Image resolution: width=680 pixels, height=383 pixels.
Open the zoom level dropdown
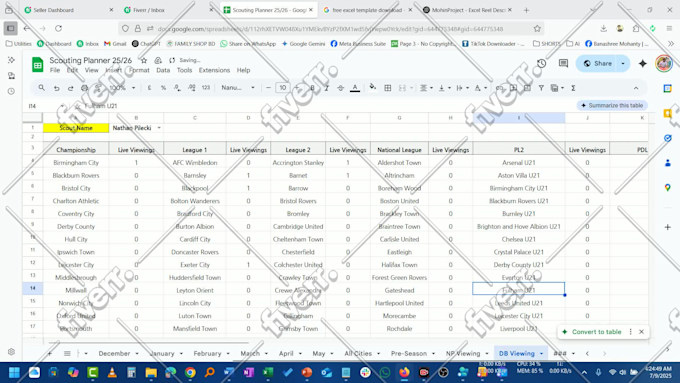122,88
